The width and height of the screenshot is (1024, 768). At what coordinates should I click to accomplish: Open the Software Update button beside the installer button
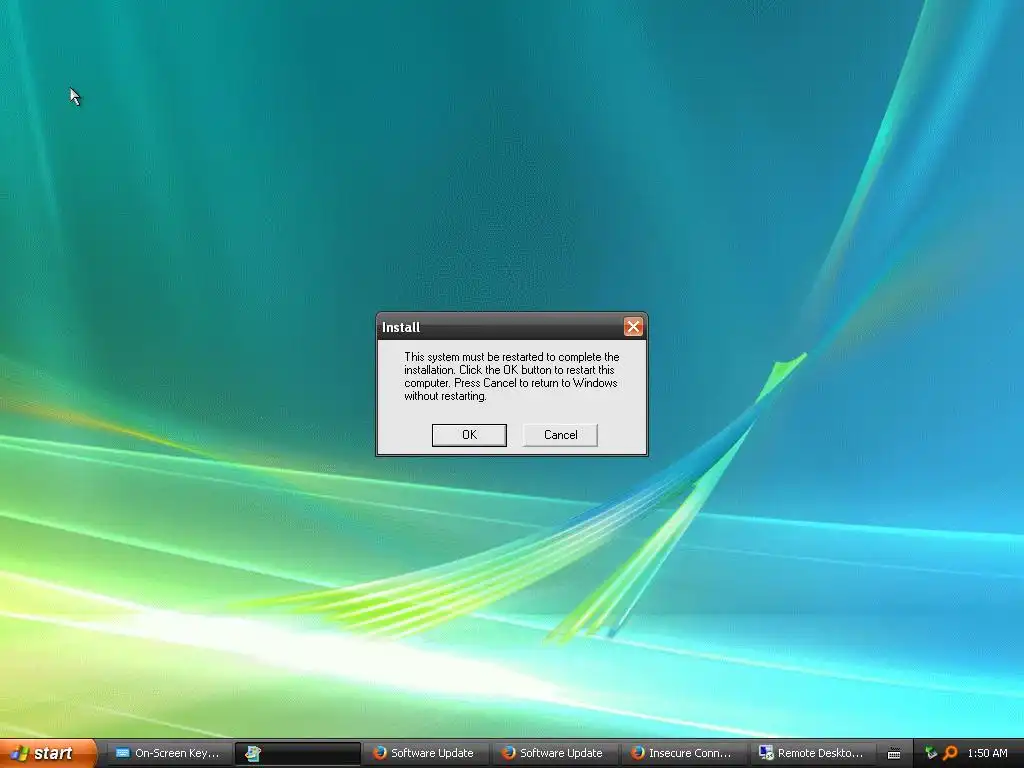tap(425, 753)
